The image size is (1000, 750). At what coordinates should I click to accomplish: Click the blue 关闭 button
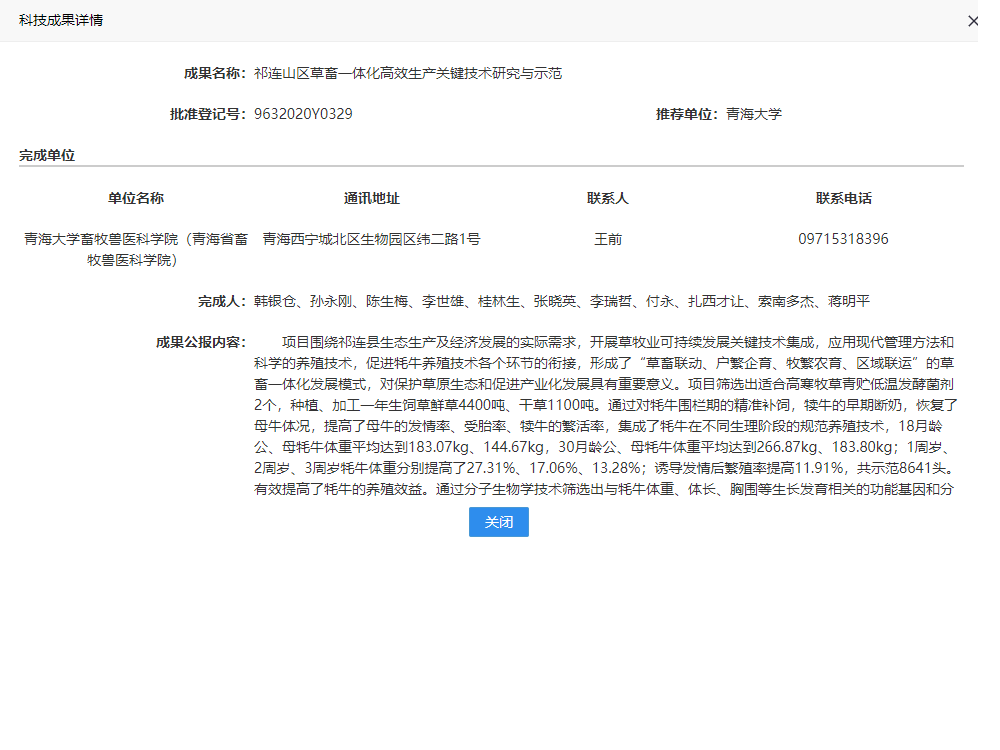coord(498,522)
